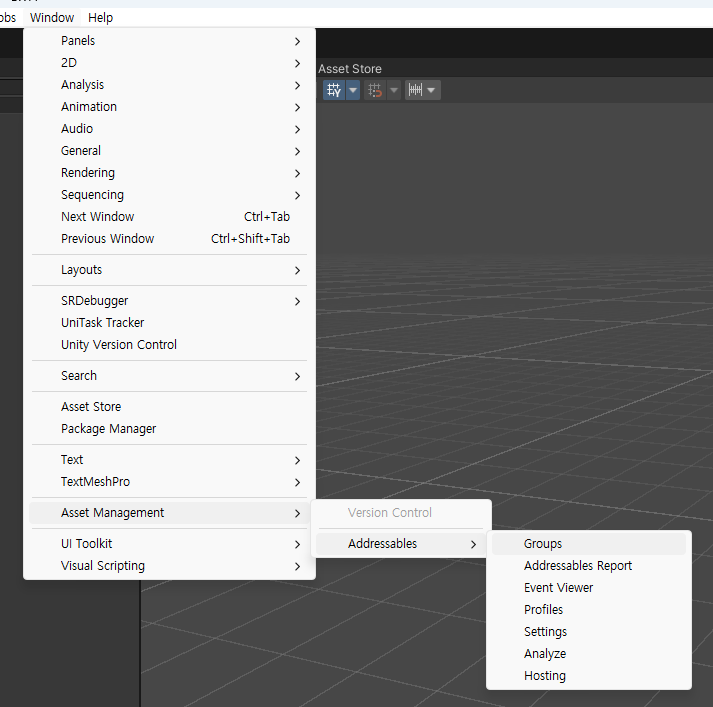Image resolution: width=713 pixels, height=707 pixels.
Task: Select Next Window menu entry
Action: tap(169, 217)
